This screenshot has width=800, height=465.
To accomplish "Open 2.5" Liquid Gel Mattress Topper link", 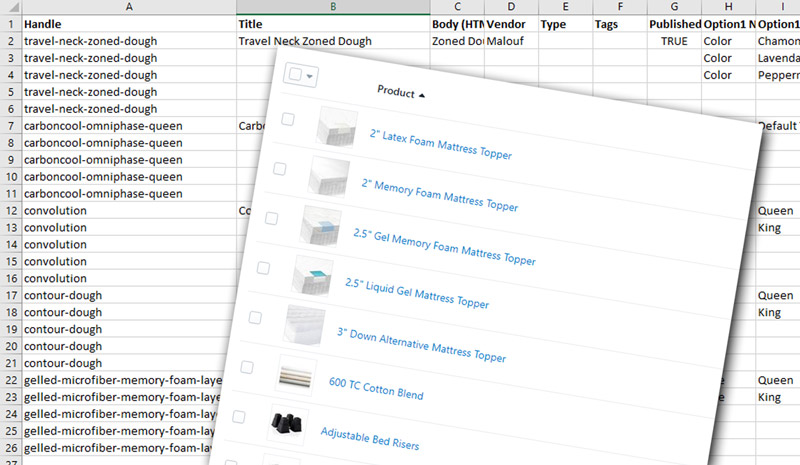I will pyautogui.click(x=417, y=293).
